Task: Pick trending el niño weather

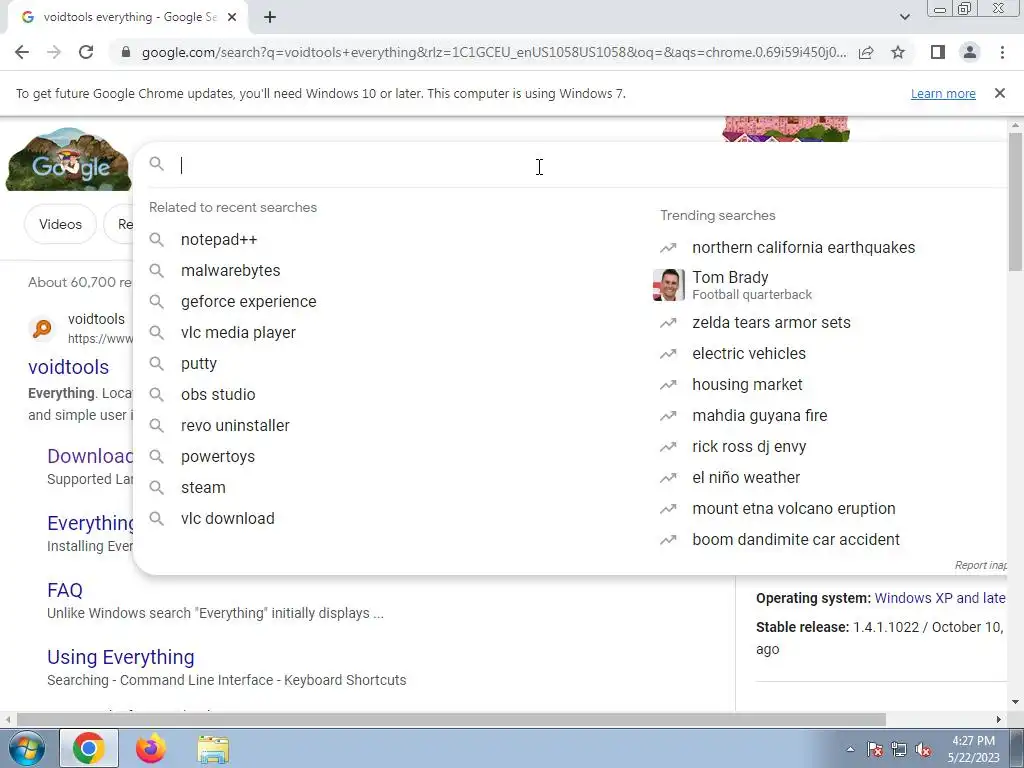Action: 746,477
